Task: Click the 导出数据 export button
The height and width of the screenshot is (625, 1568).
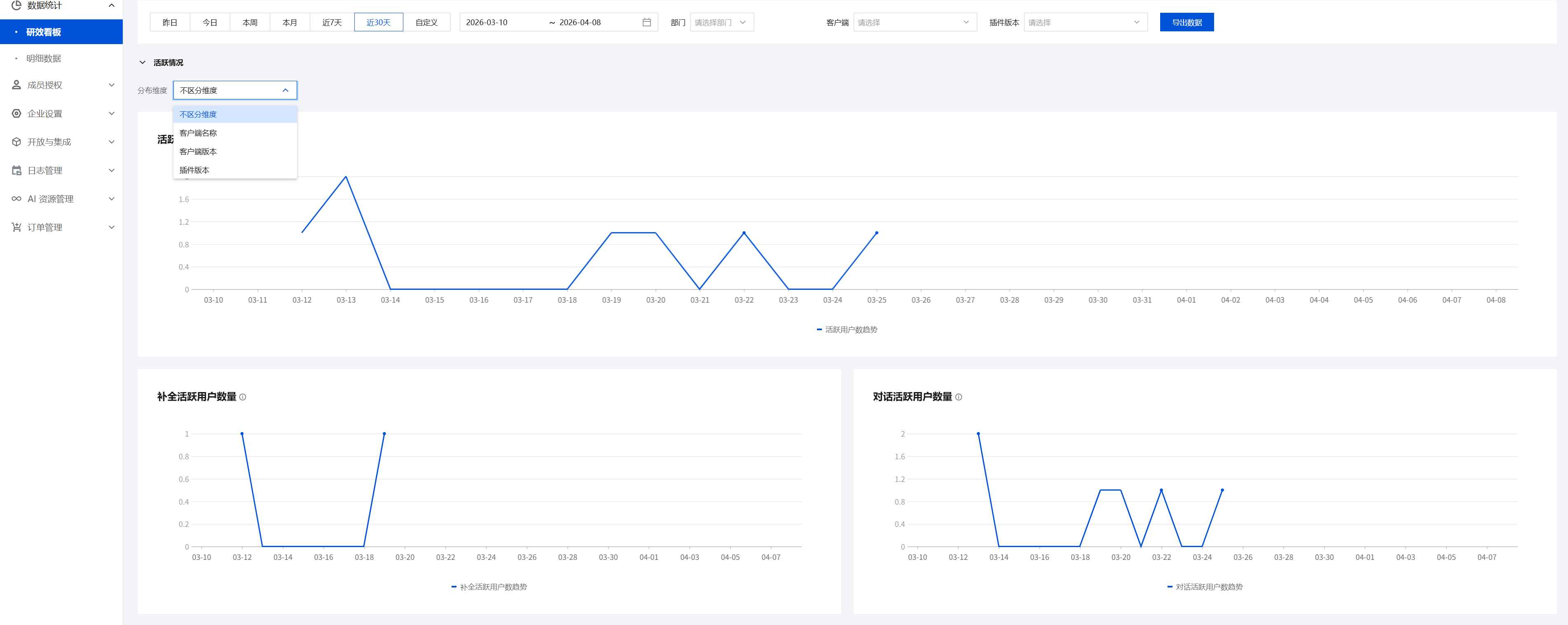Action: click(x=1187, y=23)
